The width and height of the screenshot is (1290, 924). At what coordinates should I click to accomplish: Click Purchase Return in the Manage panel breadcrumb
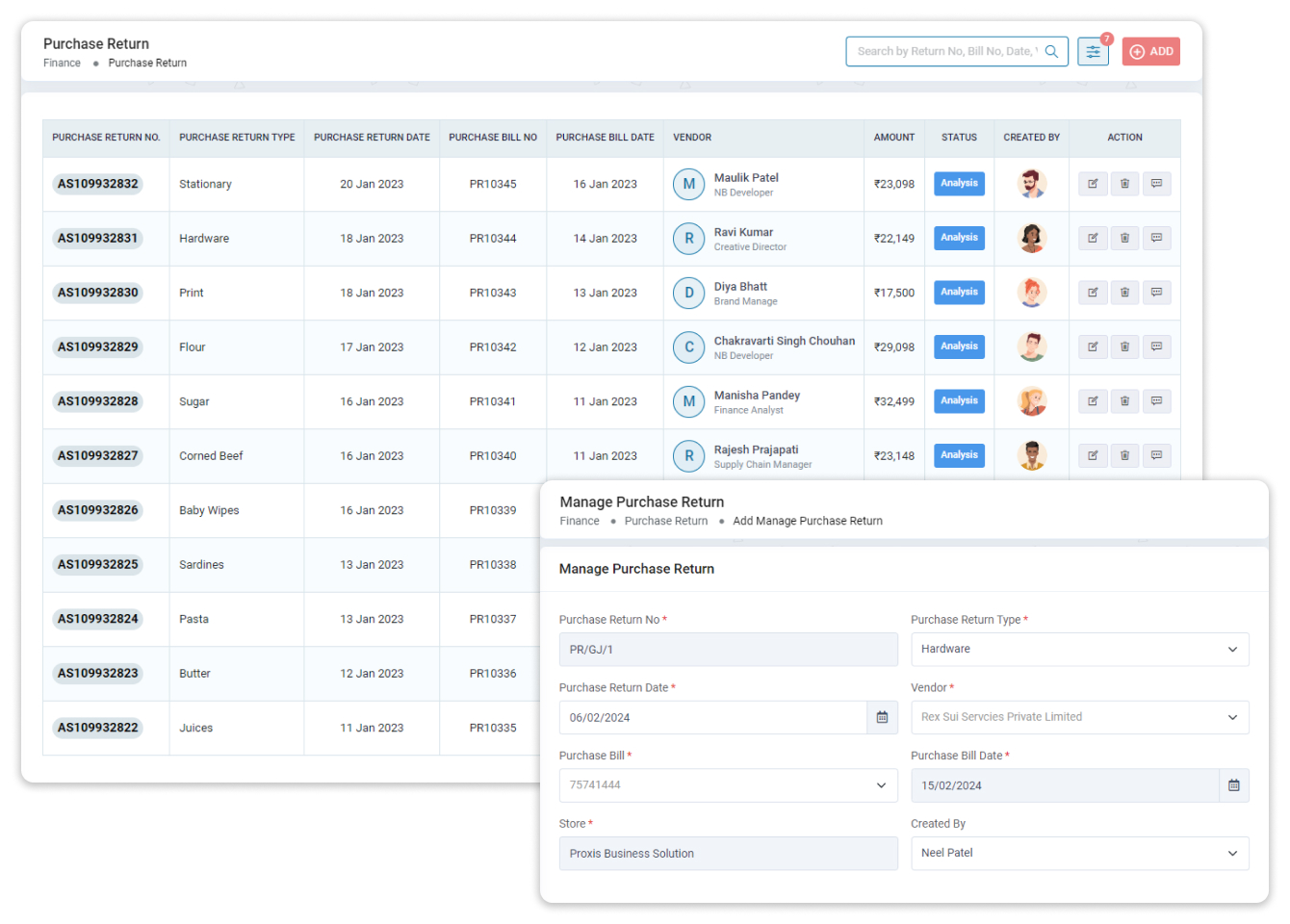pos(665,521)
